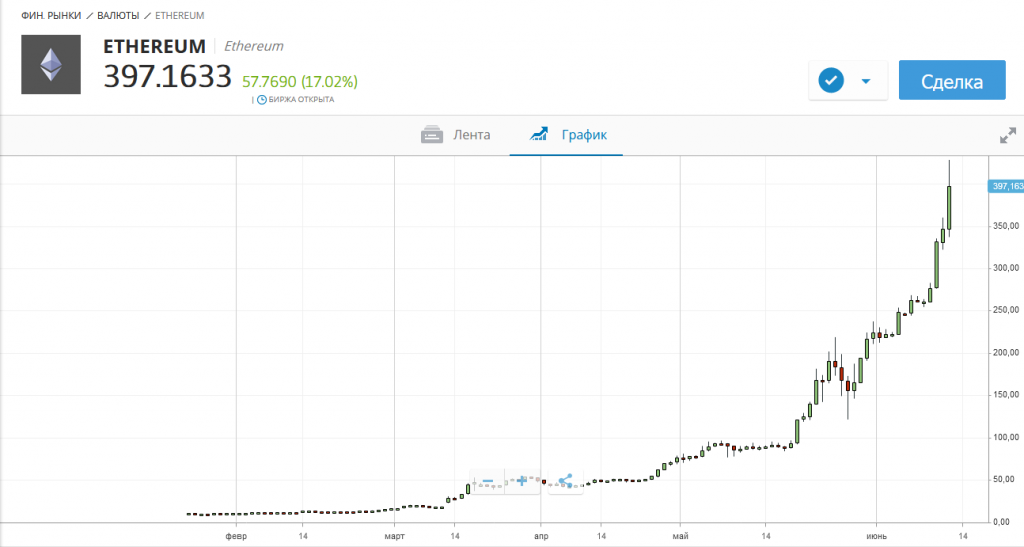Click the market open clock icon
This screenshot has width=1024, height=547.
(262, 100)
